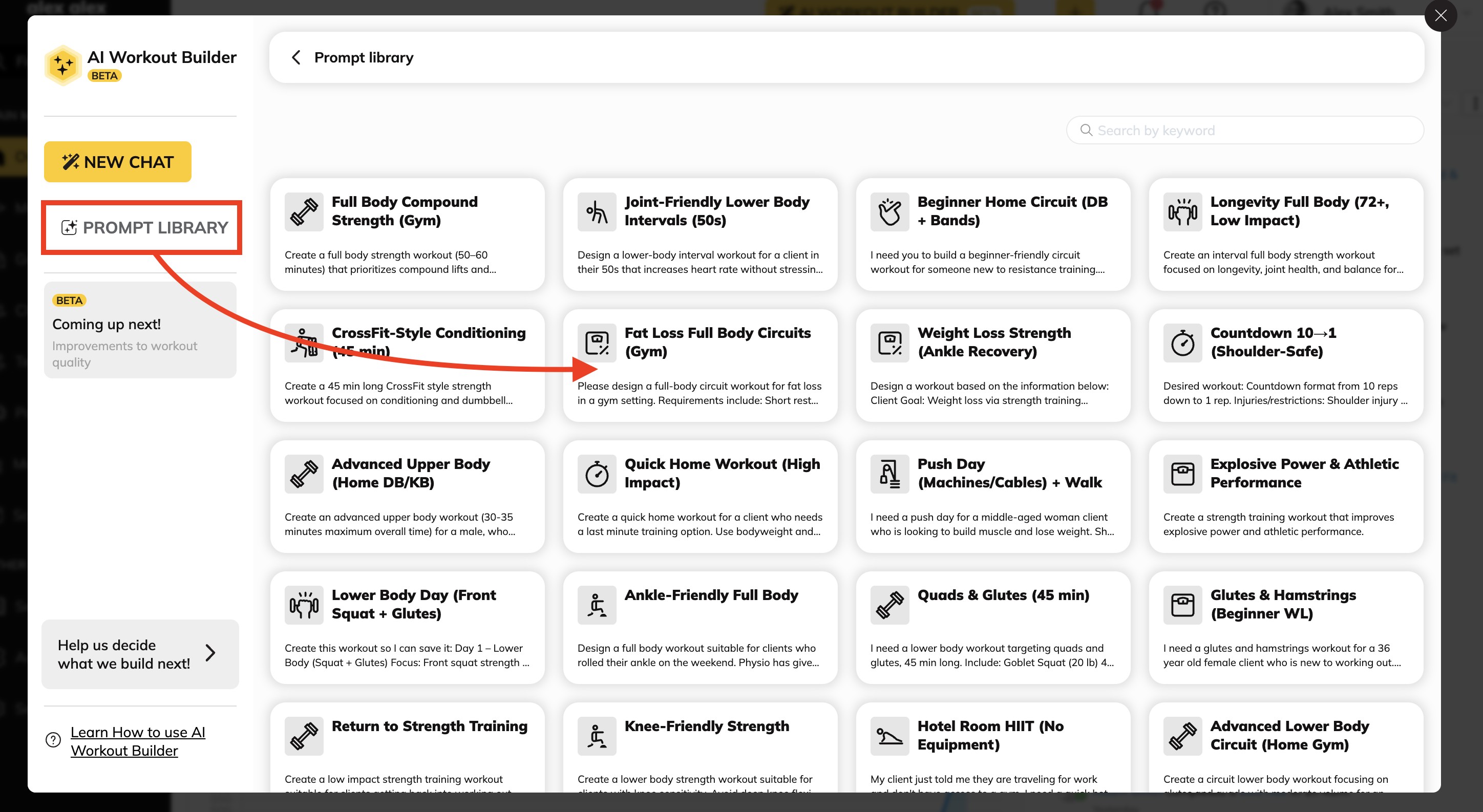The height and width of the screenshot is (812, 1483).
Task: Click the sparkle hexagon AI Workout Builder logo
Action: click(63, 66)
